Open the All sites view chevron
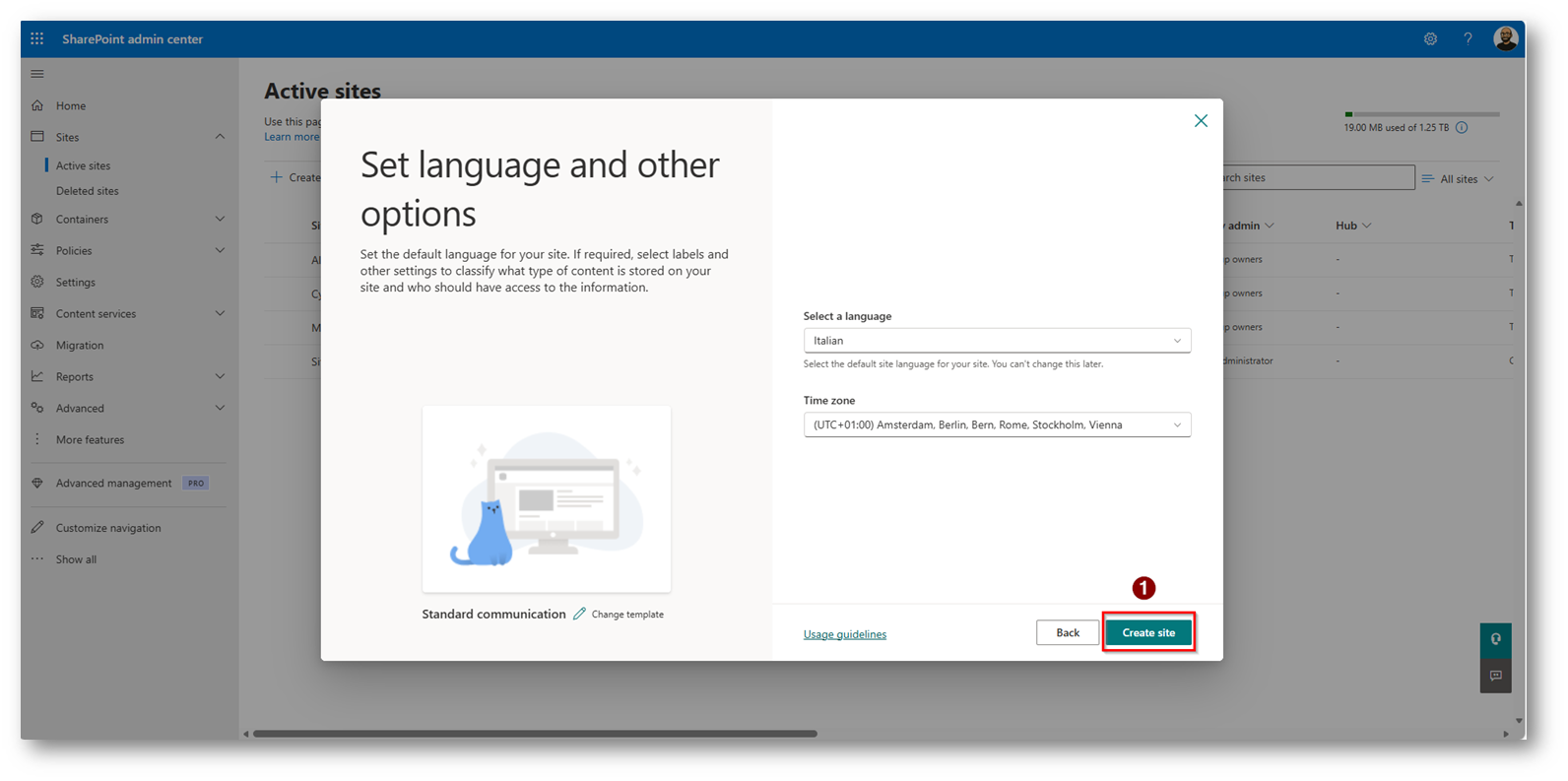The width and height of the screenshot is (1568, 781). click(1489, 179)
